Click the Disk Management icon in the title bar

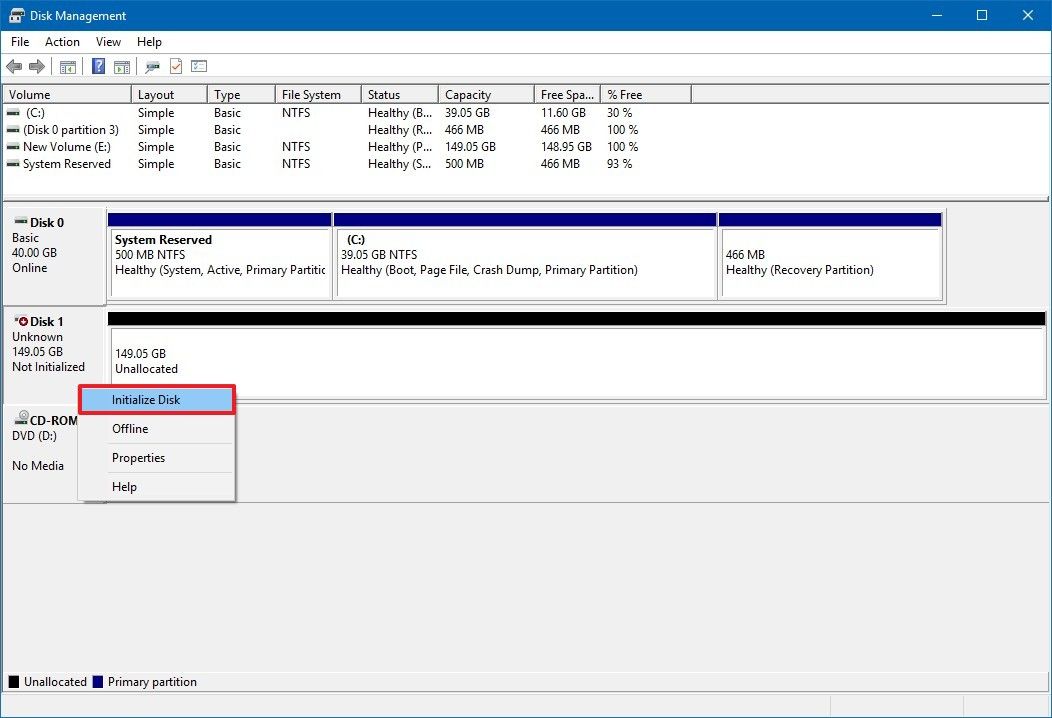pyautogui.click(x=15, y=15)
